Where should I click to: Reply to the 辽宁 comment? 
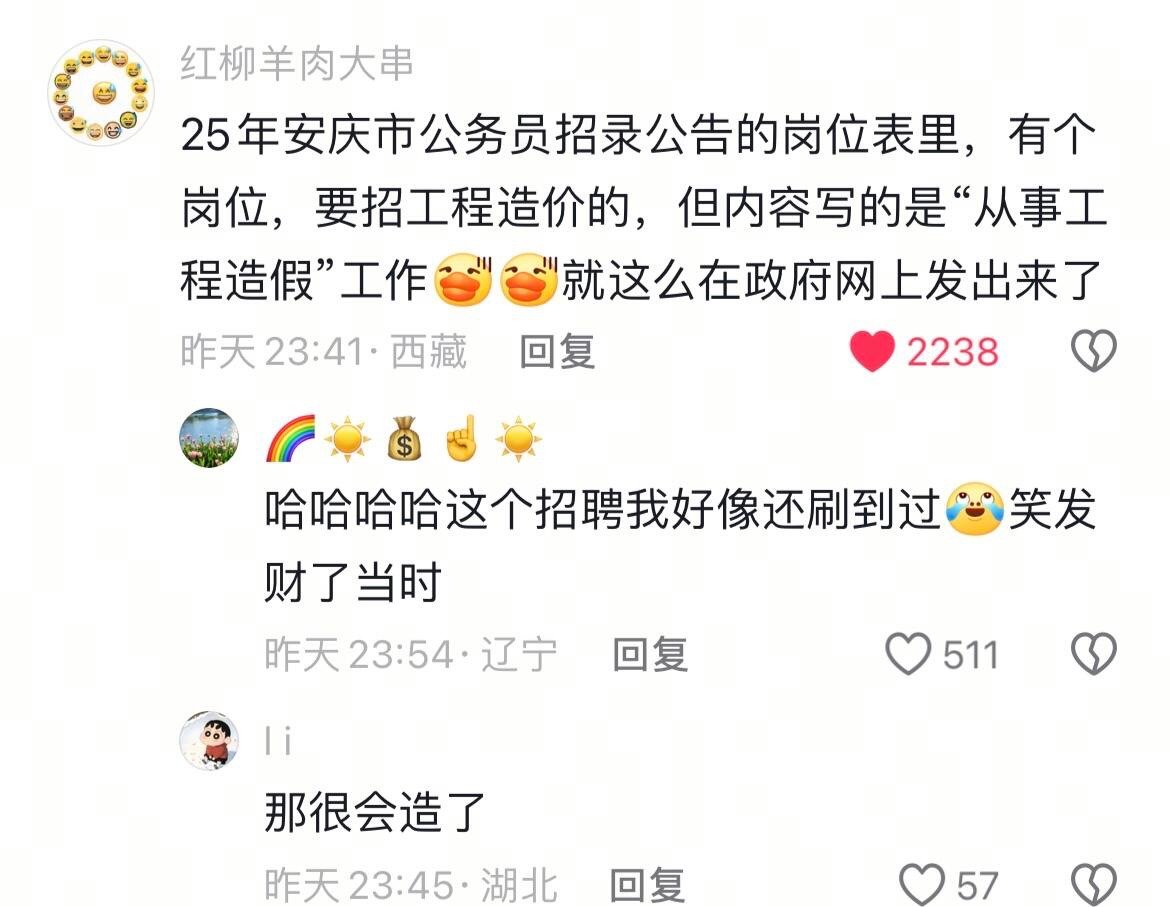649,654
